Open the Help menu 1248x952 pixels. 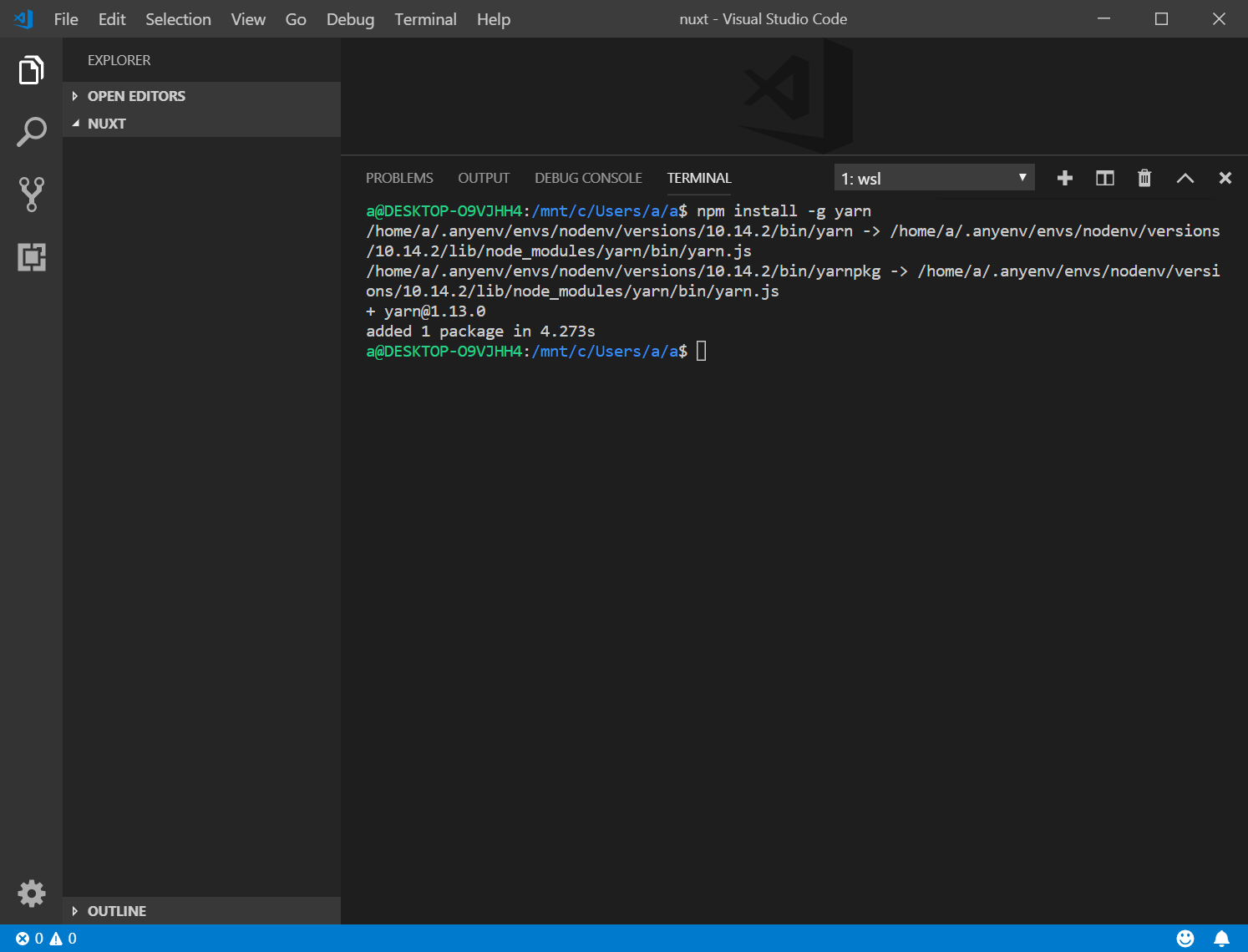[x=494, y=19]
